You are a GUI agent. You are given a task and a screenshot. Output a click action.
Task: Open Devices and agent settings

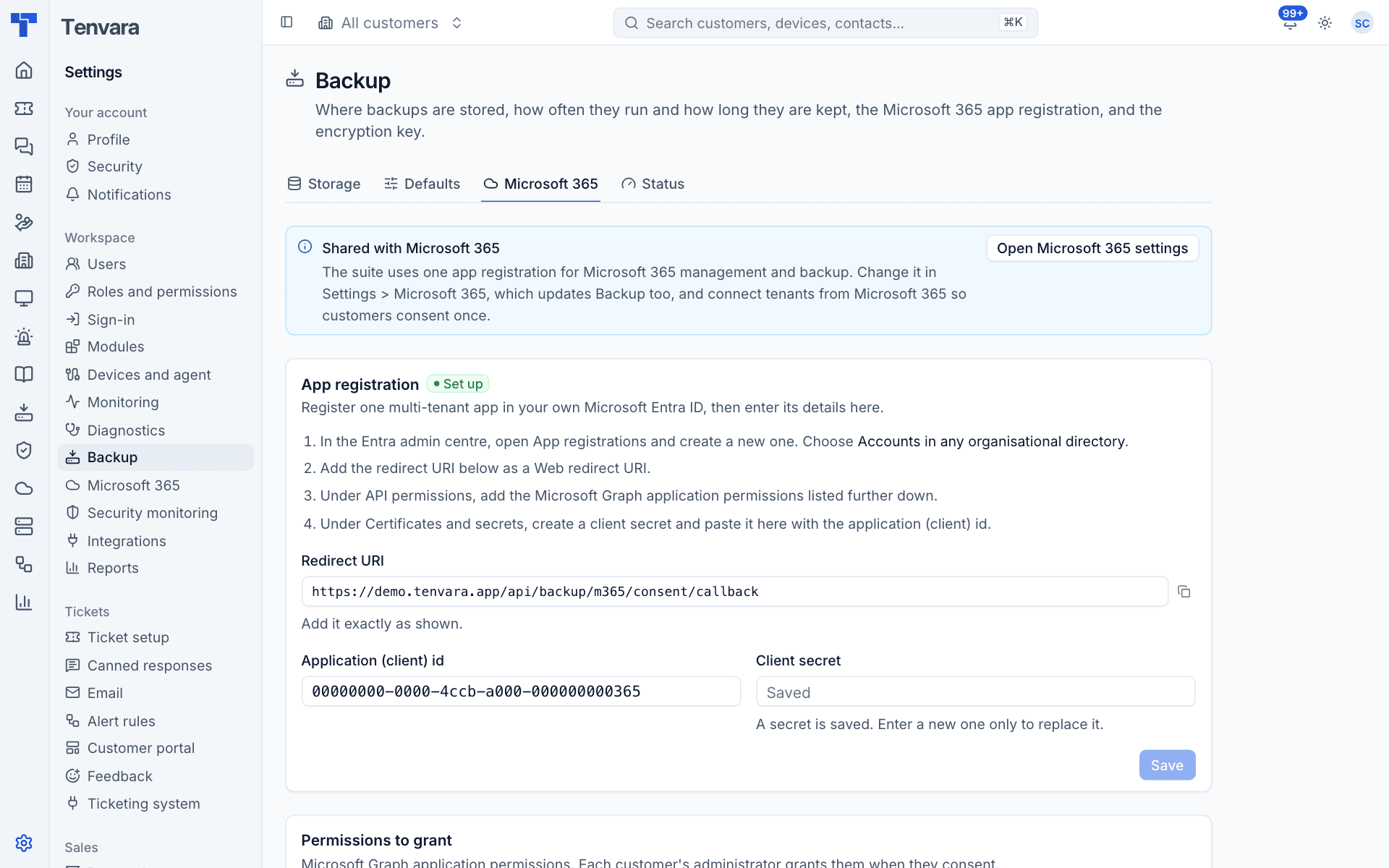(x=156, y=375)
